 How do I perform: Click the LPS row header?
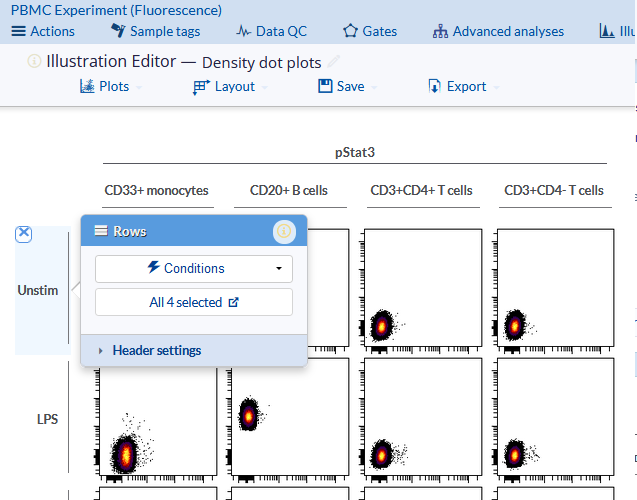[x=45, y=419]
